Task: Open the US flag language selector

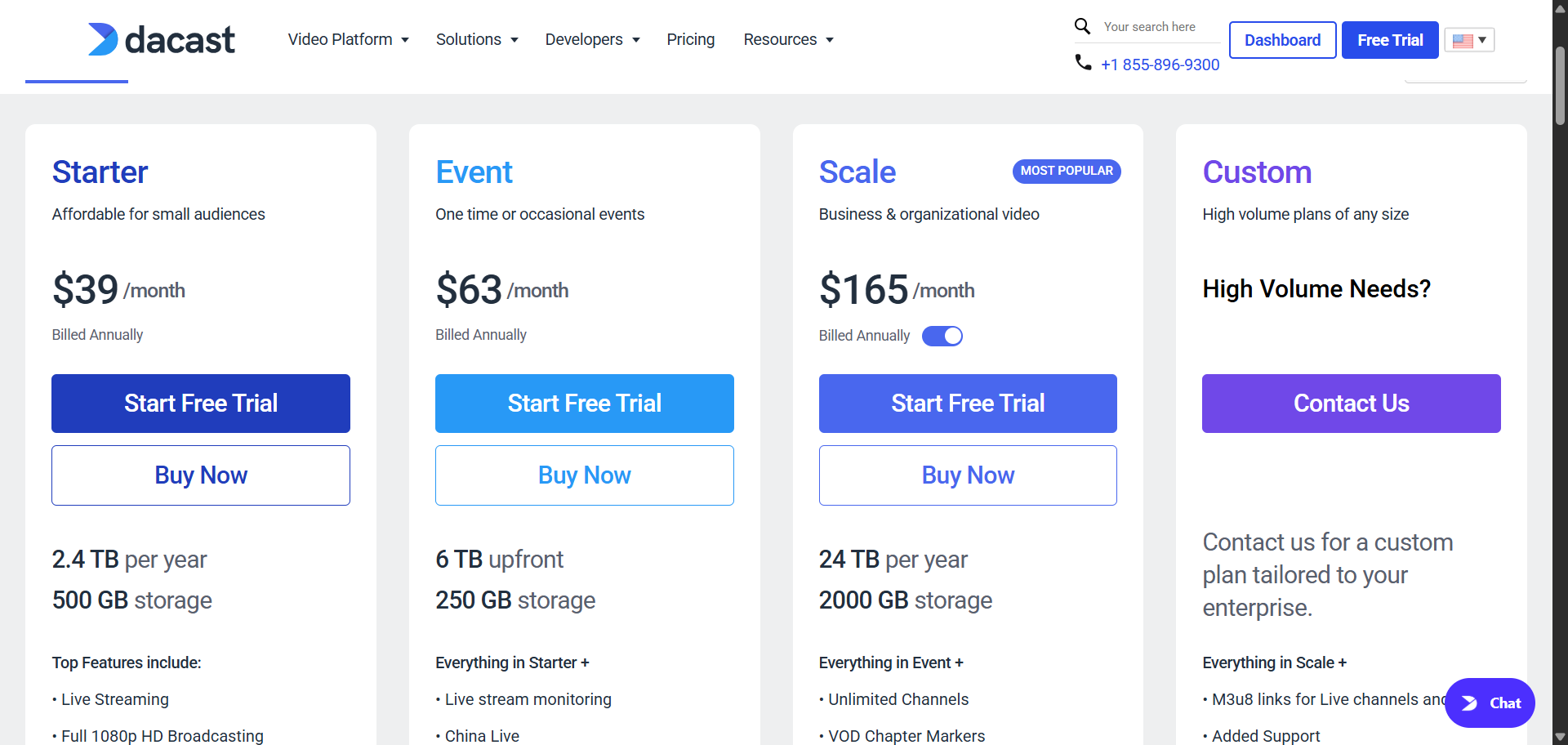Action: pos(1469,40)
